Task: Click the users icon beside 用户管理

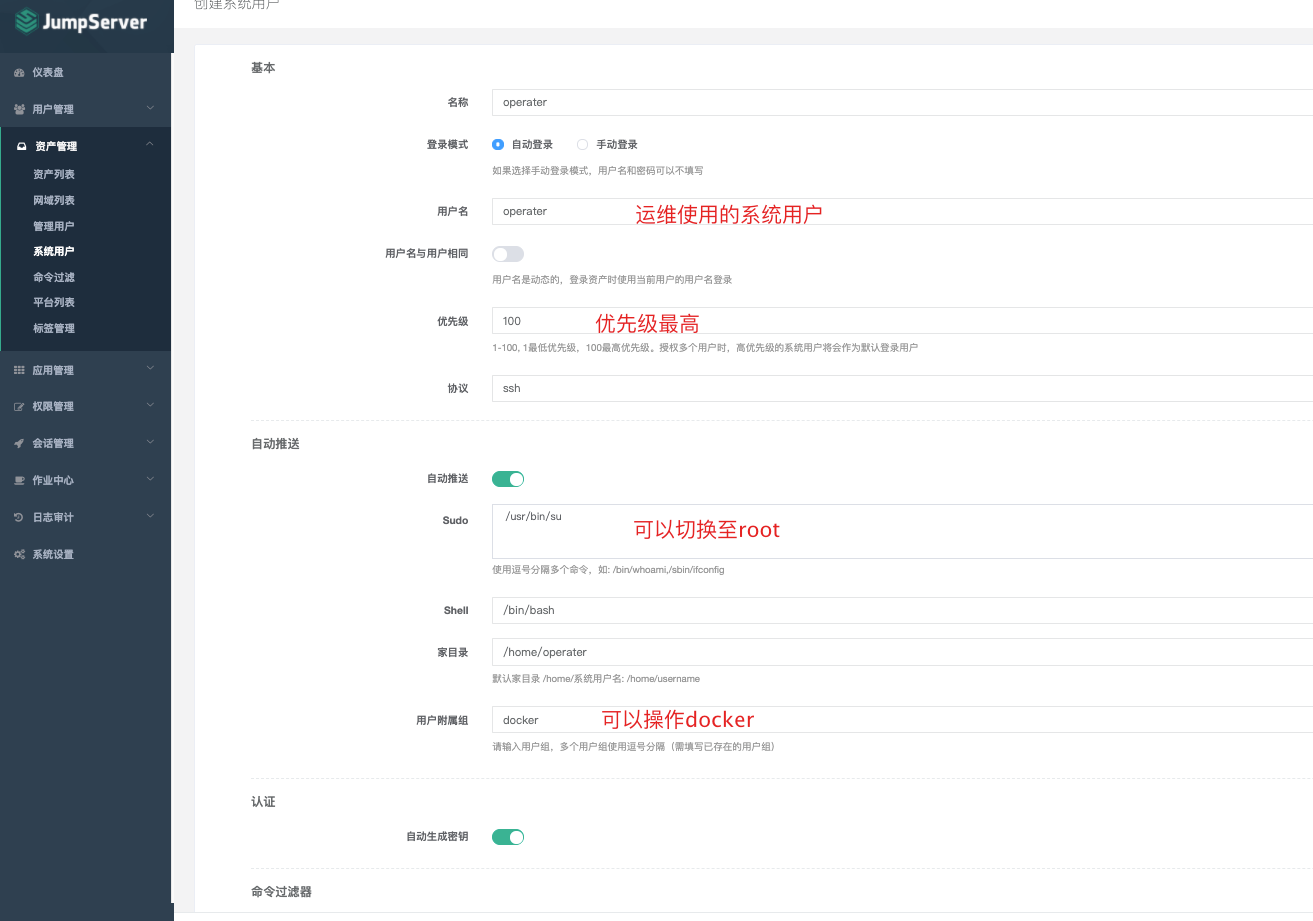Action: coord(19,109)
